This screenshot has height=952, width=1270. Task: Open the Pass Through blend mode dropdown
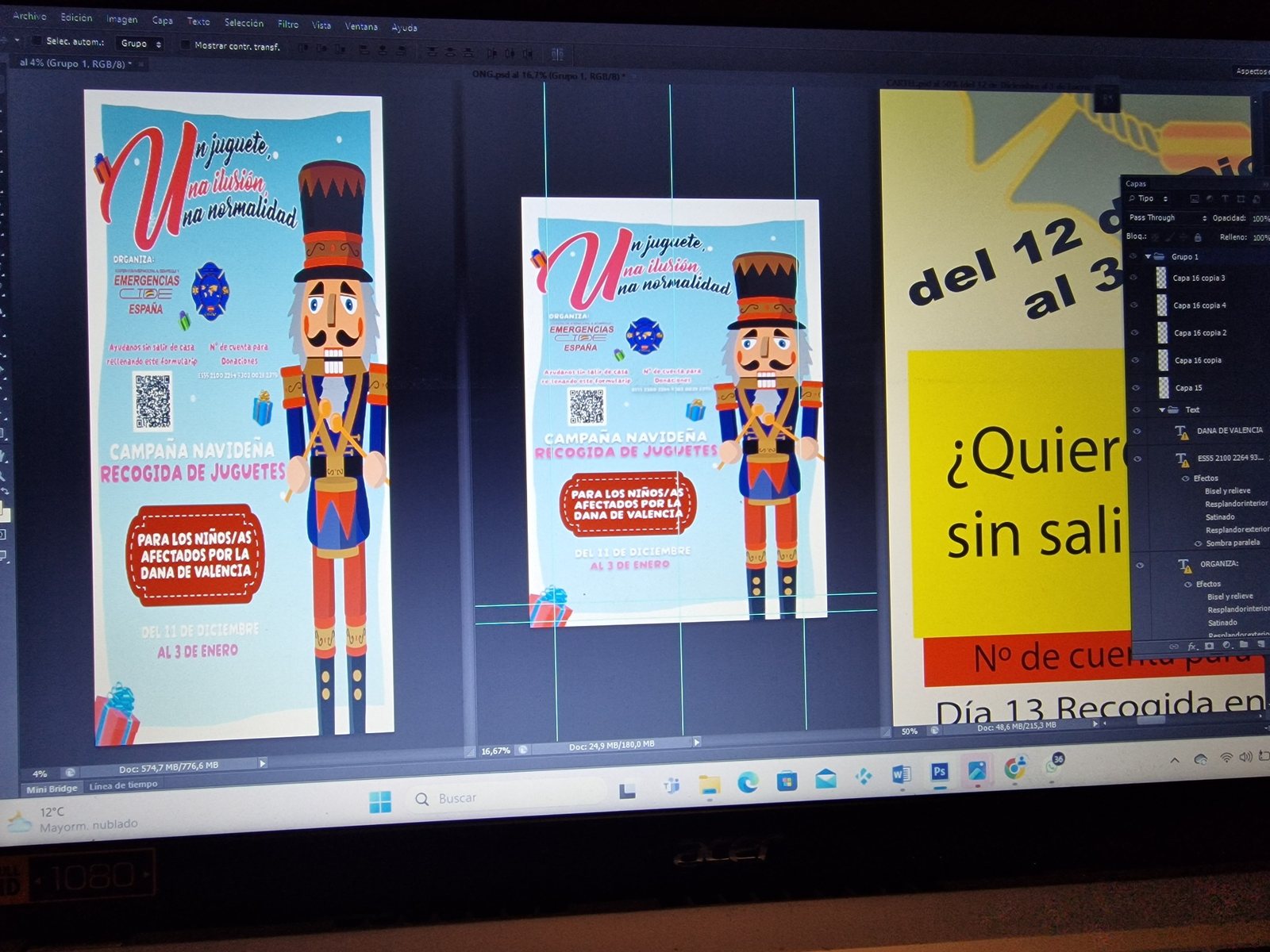pos(1168,217)
